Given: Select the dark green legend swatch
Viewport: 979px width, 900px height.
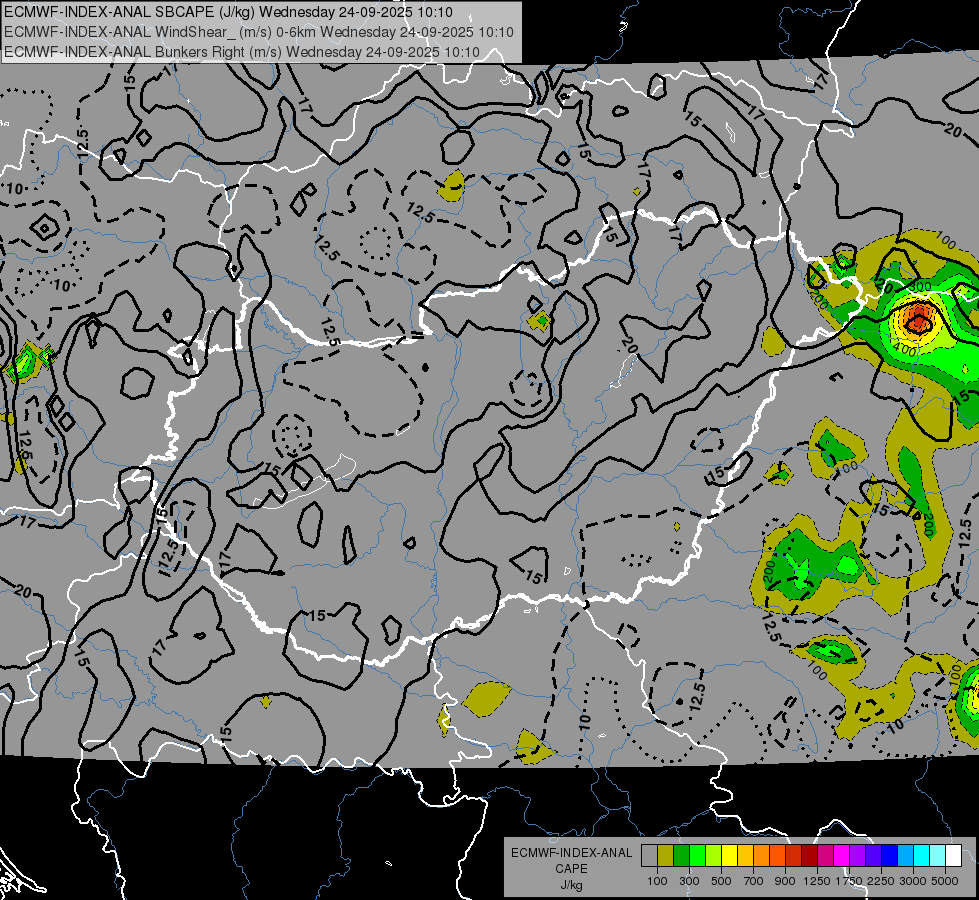Looking at the screenshot, I should click(x=682, y=856).
